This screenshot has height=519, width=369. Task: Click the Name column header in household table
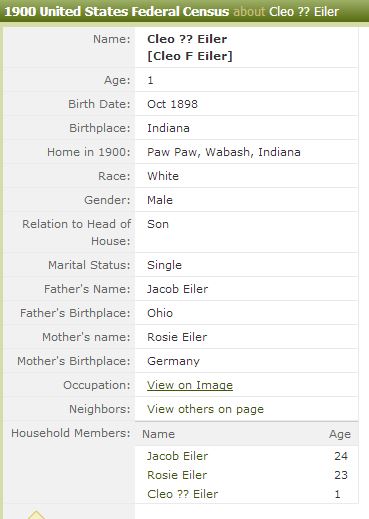coord(158,434)
